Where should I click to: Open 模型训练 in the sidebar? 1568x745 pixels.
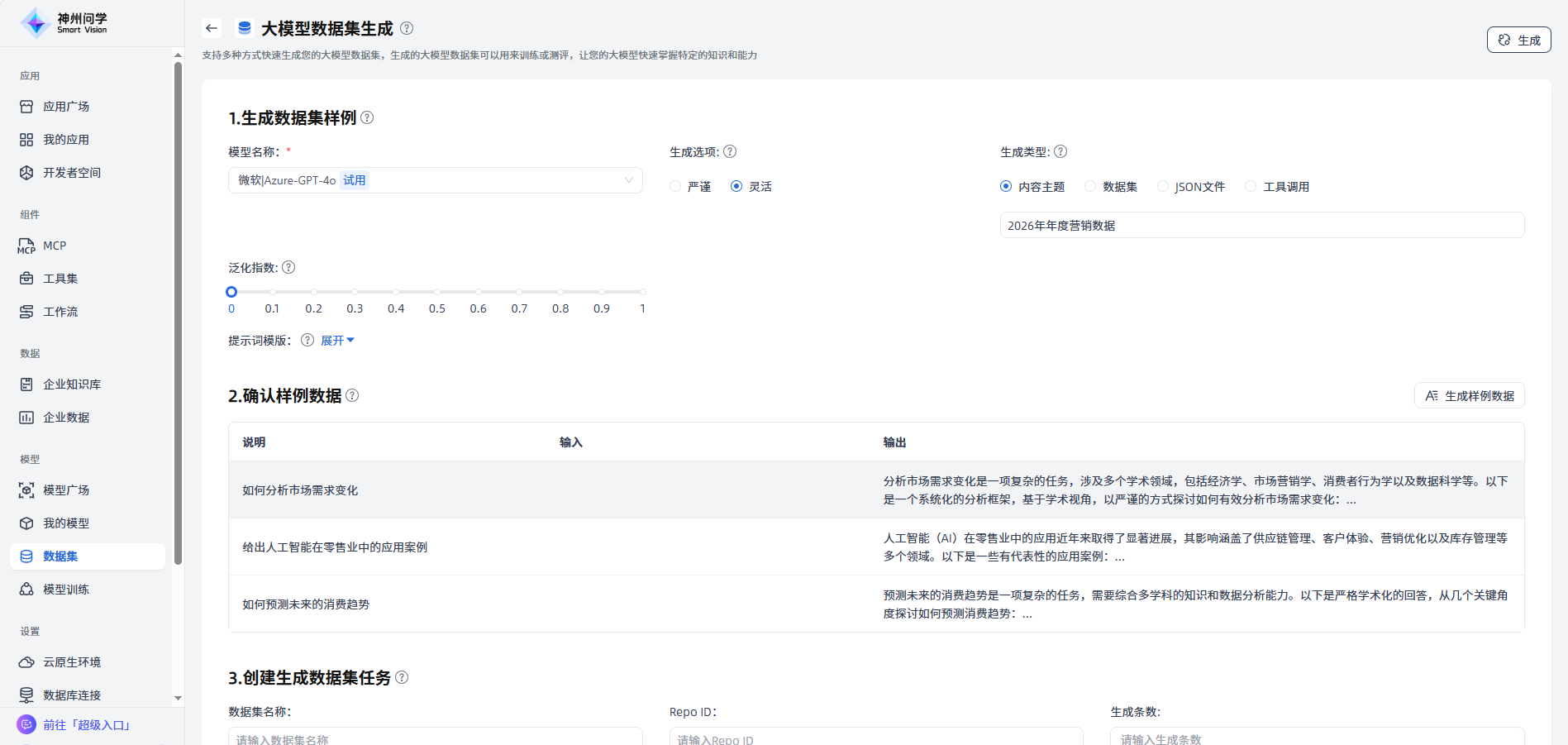click(66, 590)
